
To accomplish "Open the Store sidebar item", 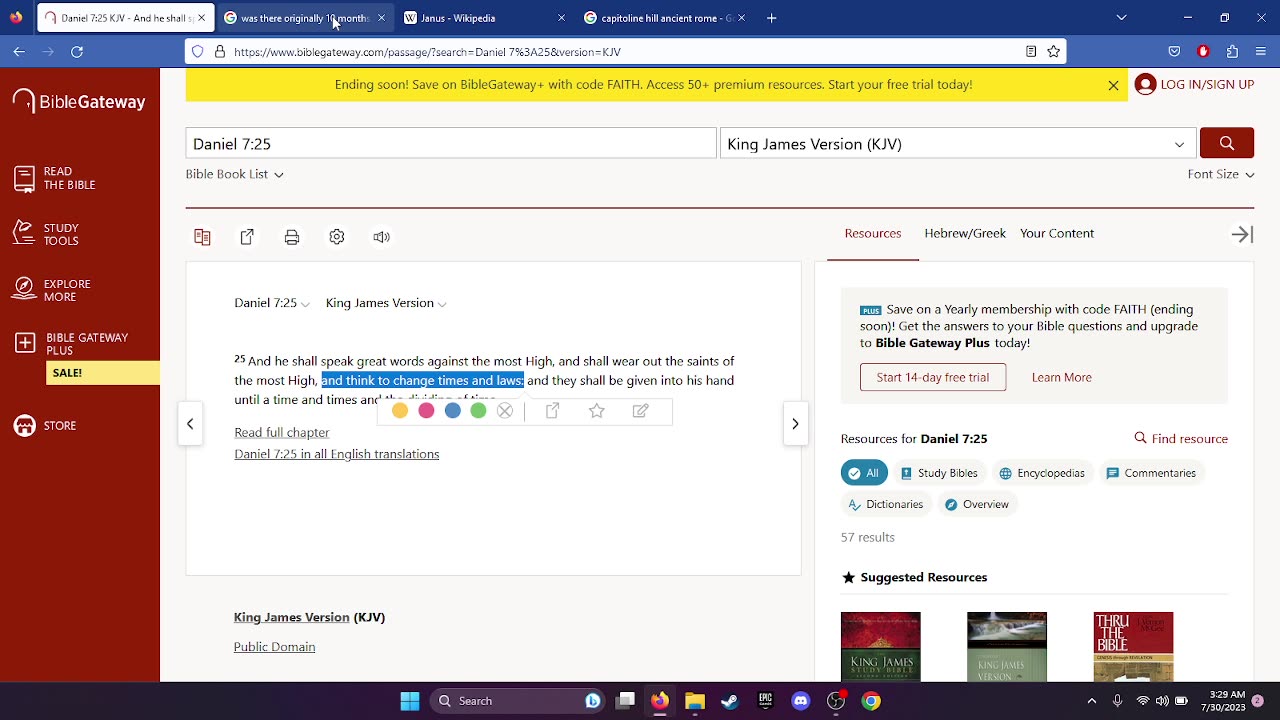I will tap(45, 426).
